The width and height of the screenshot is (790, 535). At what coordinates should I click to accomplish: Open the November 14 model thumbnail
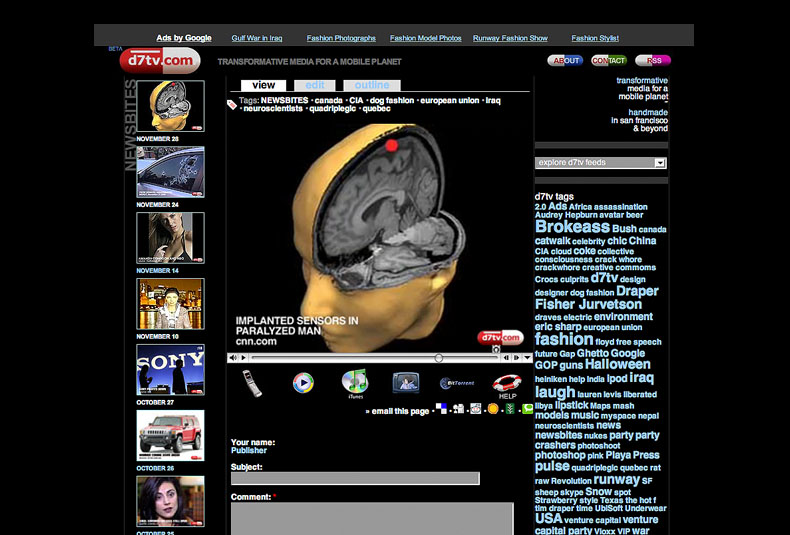click(x=170, y=238)
